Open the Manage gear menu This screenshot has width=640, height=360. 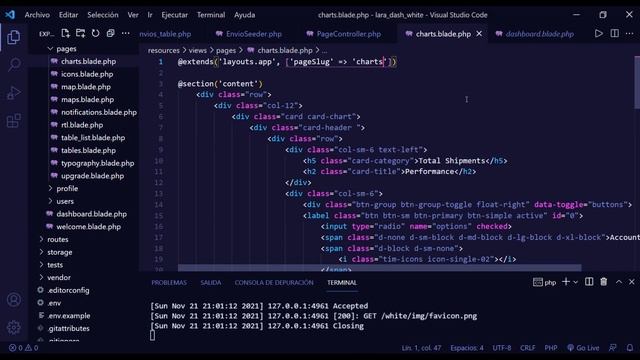point(14,327)
